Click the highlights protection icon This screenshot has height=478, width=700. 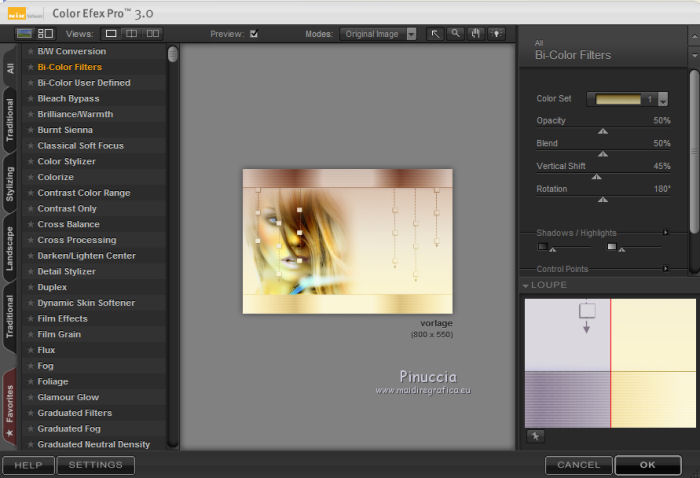point(612,246)
